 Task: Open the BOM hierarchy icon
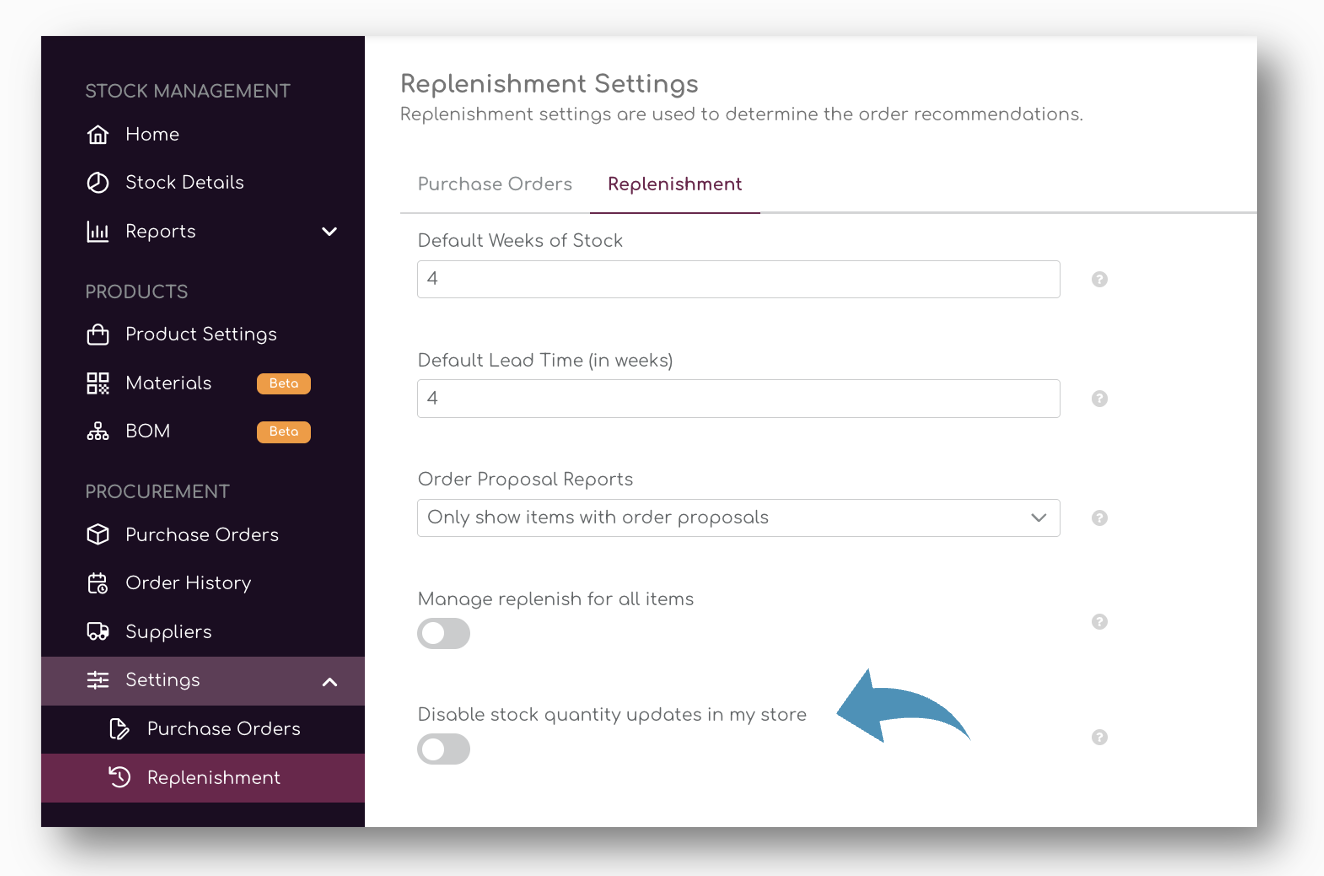coord(98,432)
